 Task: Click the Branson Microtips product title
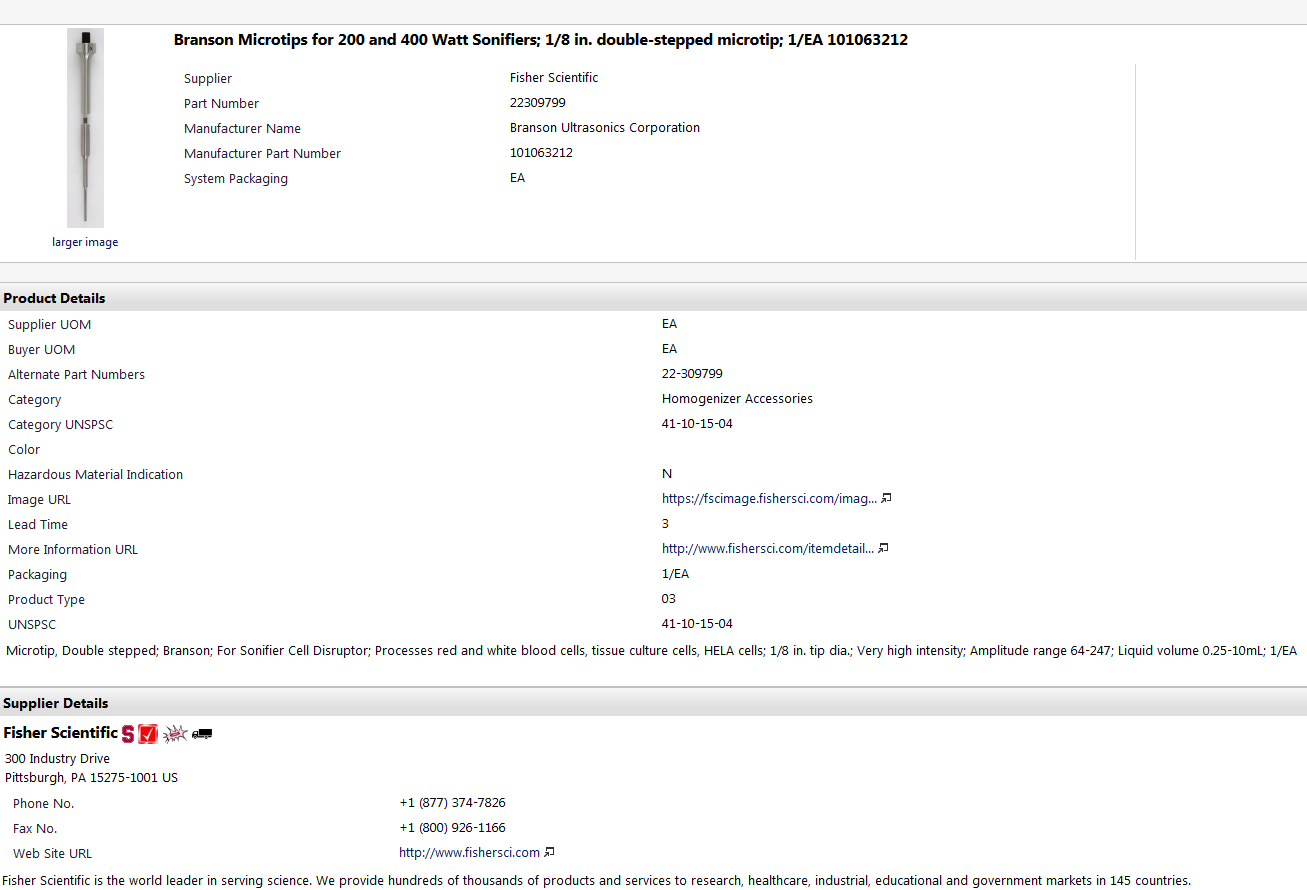540,40
